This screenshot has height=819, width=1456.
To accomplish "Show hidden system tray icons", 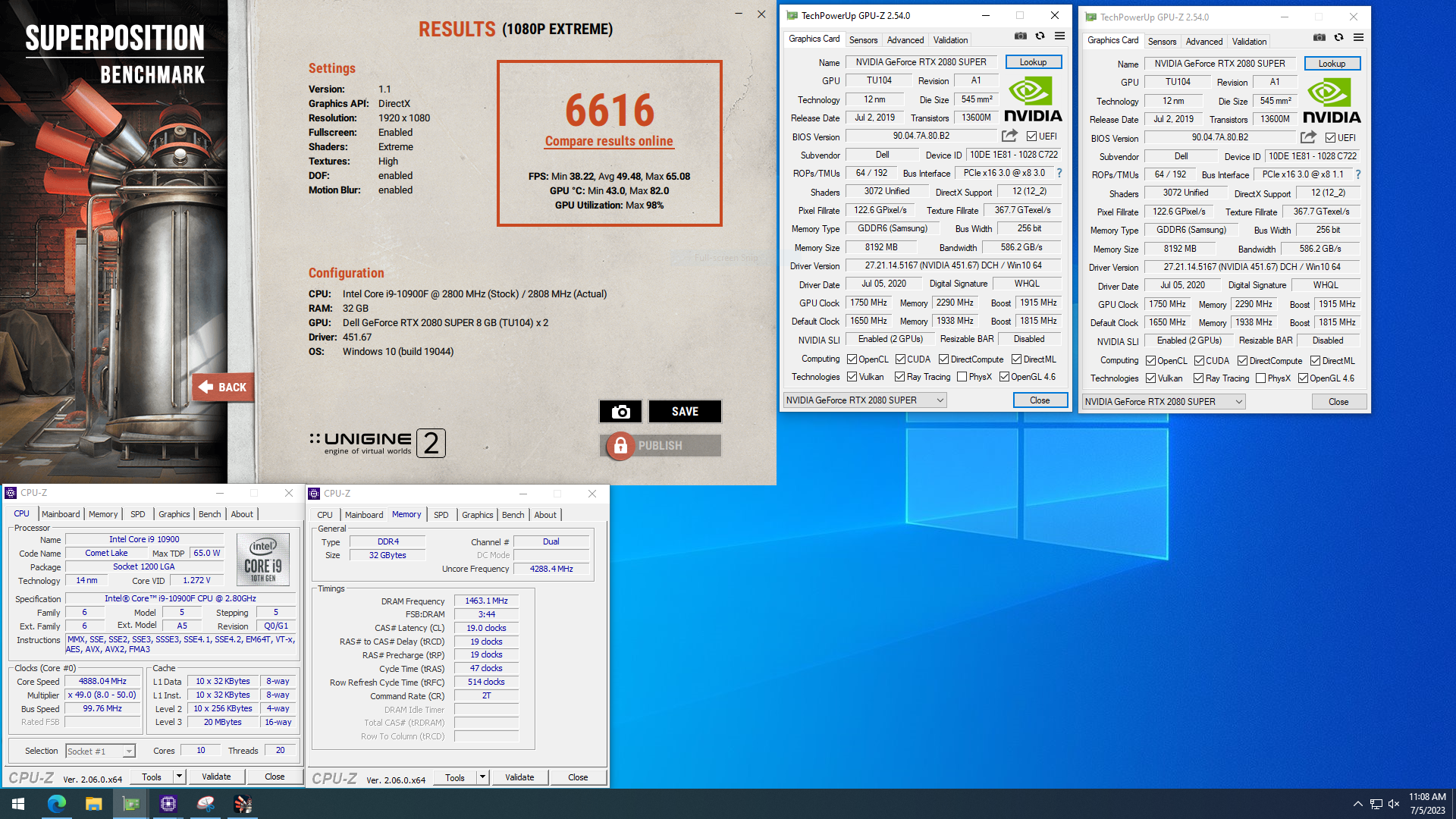I will [1357, 804].
